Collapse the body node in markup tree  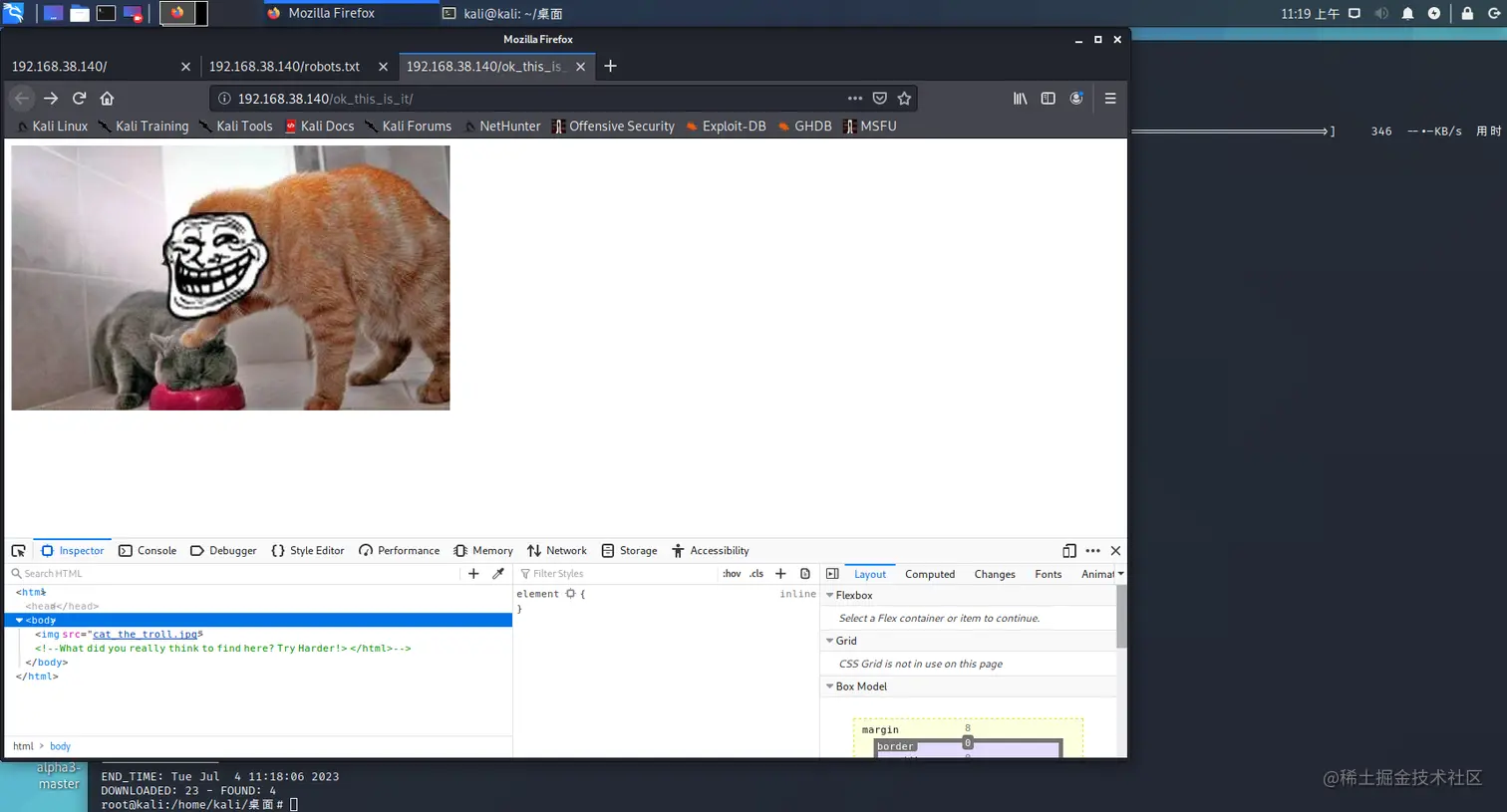19,620
